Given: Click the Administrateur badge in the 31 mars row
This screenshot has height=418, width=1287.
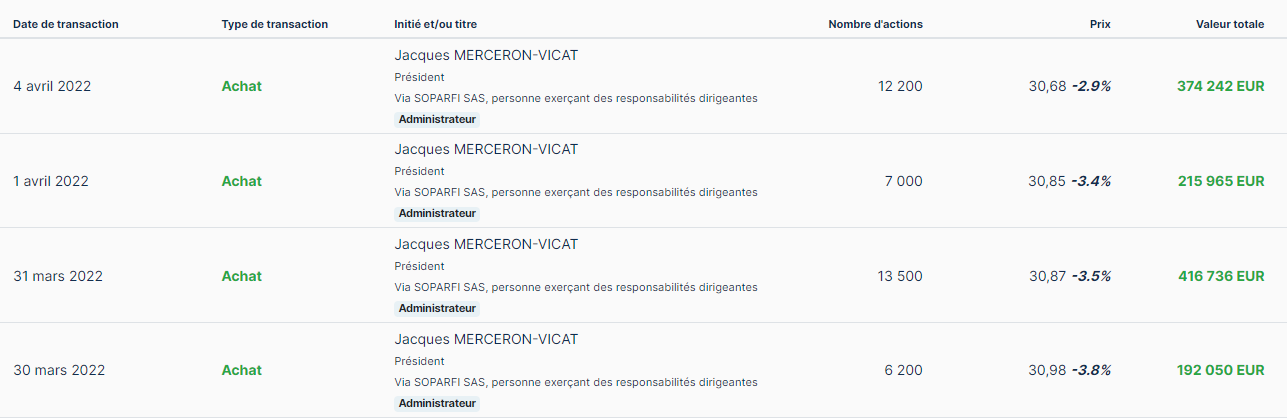Looking at the screenshot, I should tap(437, 308).
